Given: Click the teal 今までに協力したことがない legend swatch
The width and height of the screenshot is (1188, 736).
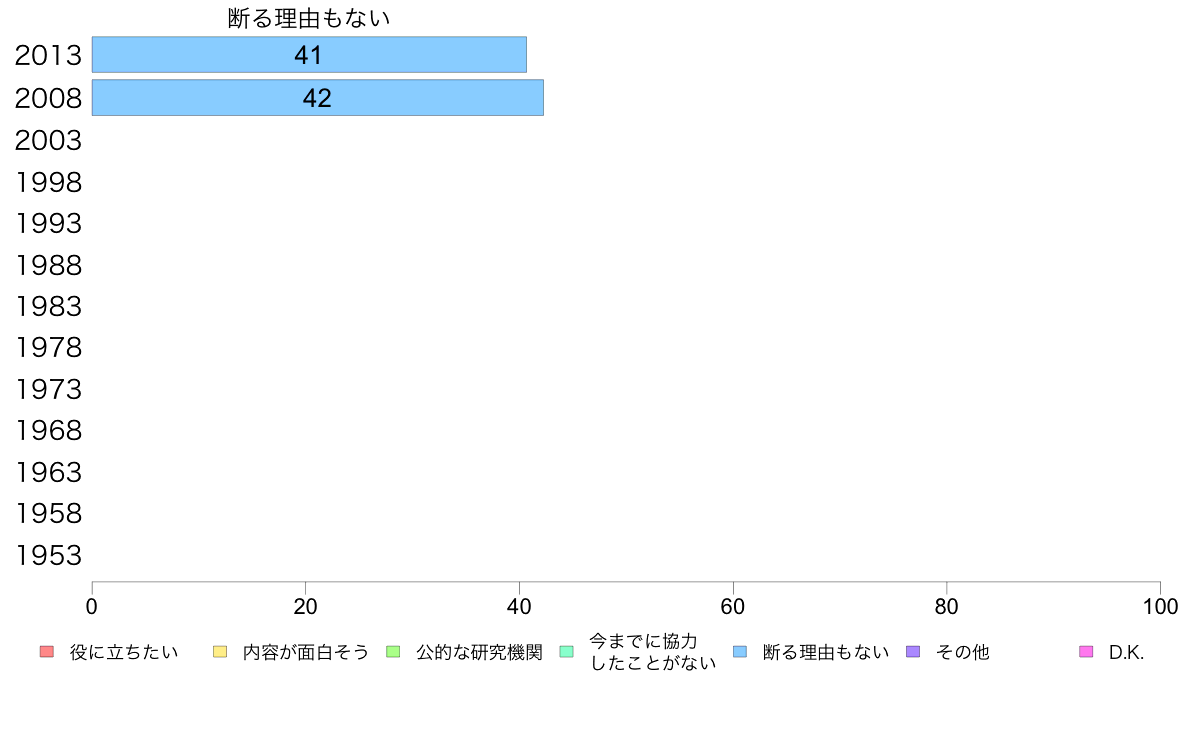Looking at the screenshot, I should [567, 652].
